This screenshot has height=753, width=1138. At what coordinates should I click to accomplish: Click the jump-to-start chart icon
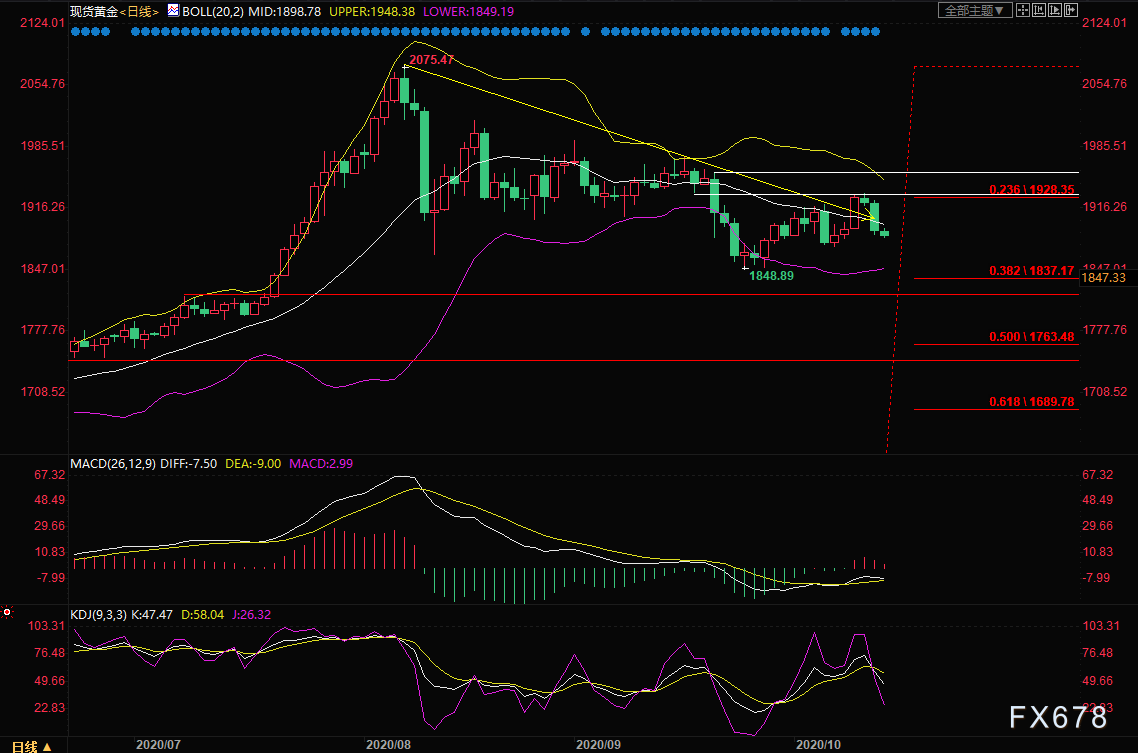[1041, 11]
